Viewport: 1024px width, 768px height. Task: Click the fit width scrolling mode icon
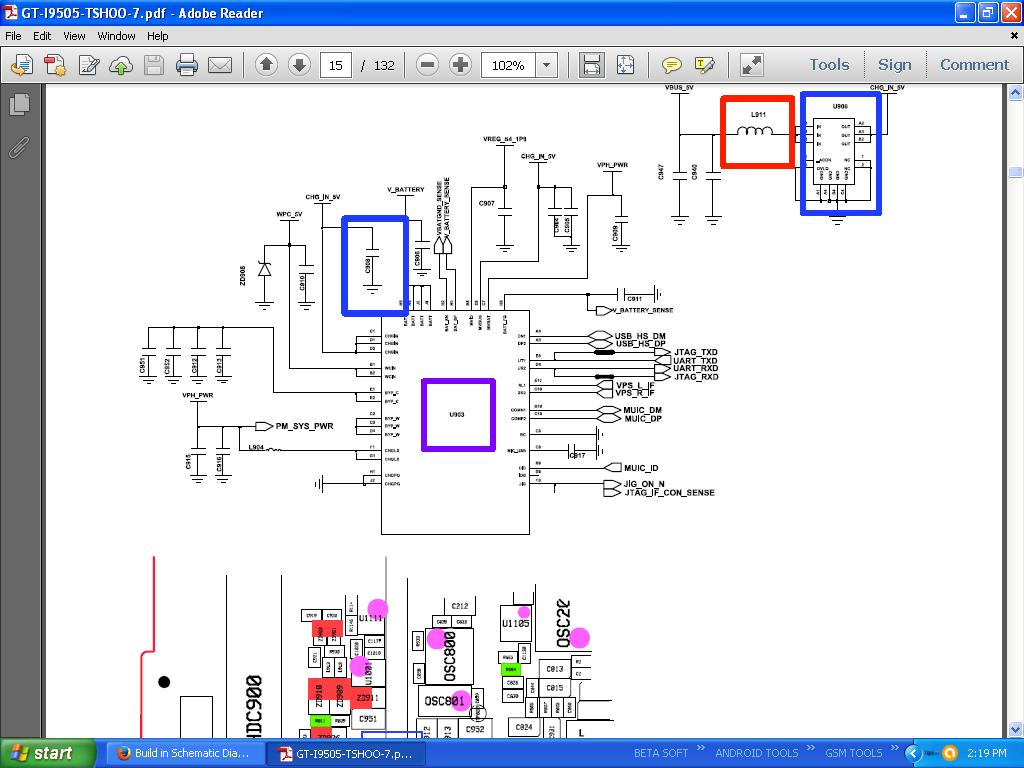pyautogui.click(x=591, y=65)
